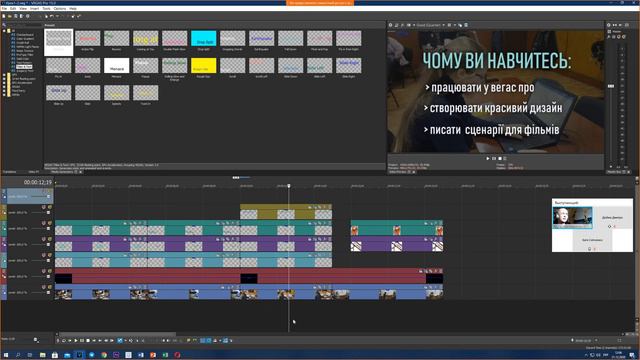Viewport: 640px width, 360px height.
Task: Select the Media Generators tab
Action: click(62, 172)
